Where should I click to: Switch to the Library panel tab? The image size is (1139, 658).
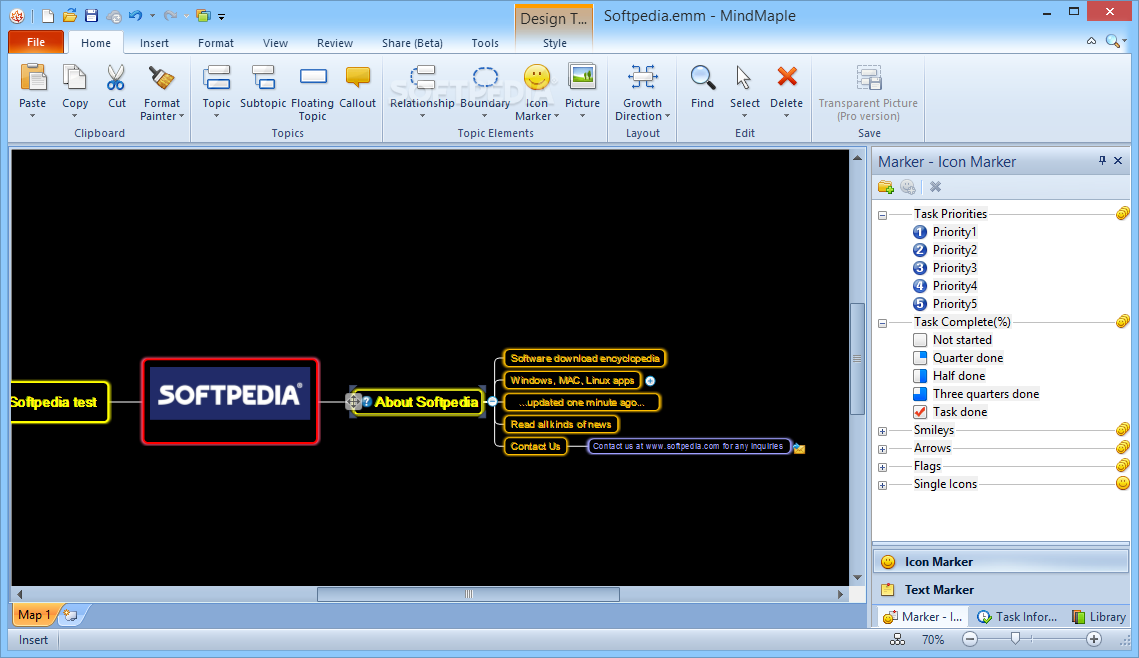(x=1099, y=617)
